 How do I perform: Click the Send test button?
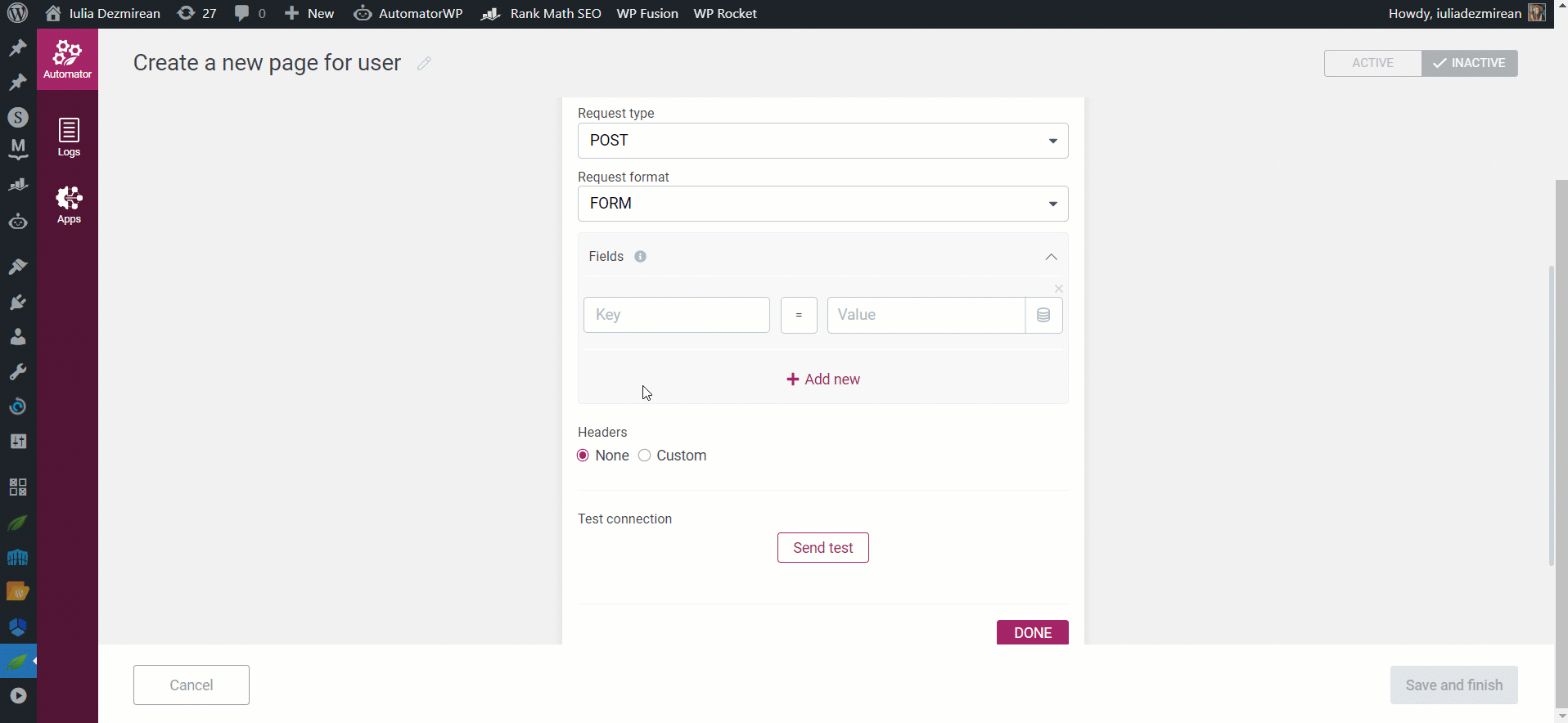(823, 548)
